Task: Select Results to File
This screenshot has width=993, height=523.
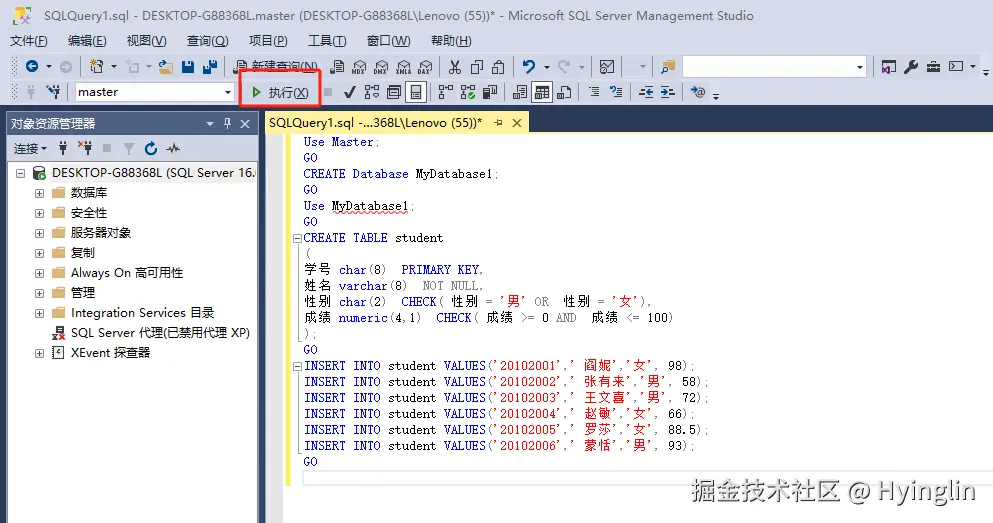Action: [564, 92]
